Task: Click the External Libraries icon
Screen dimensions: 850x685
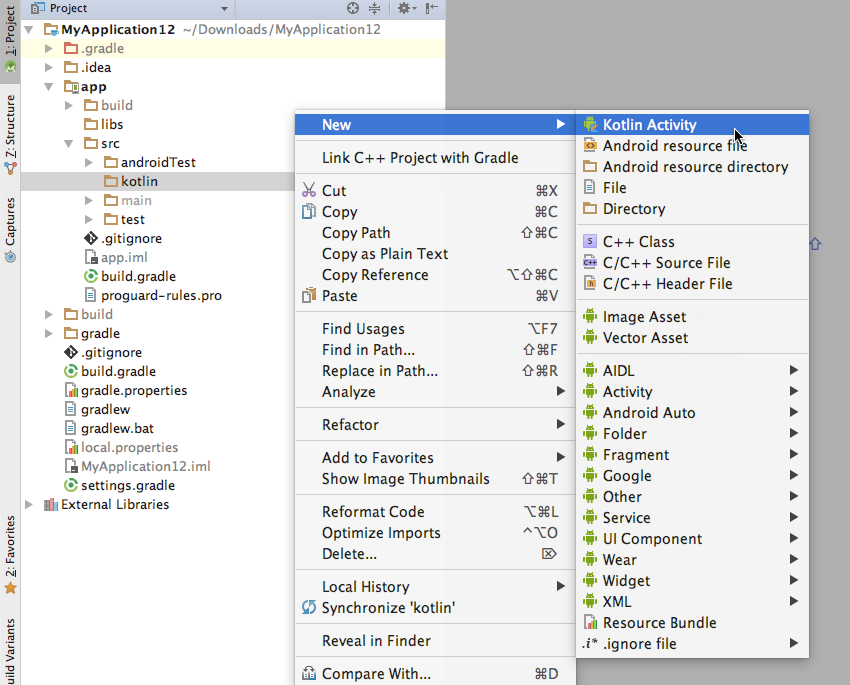Action: click(x=51, y=505)
